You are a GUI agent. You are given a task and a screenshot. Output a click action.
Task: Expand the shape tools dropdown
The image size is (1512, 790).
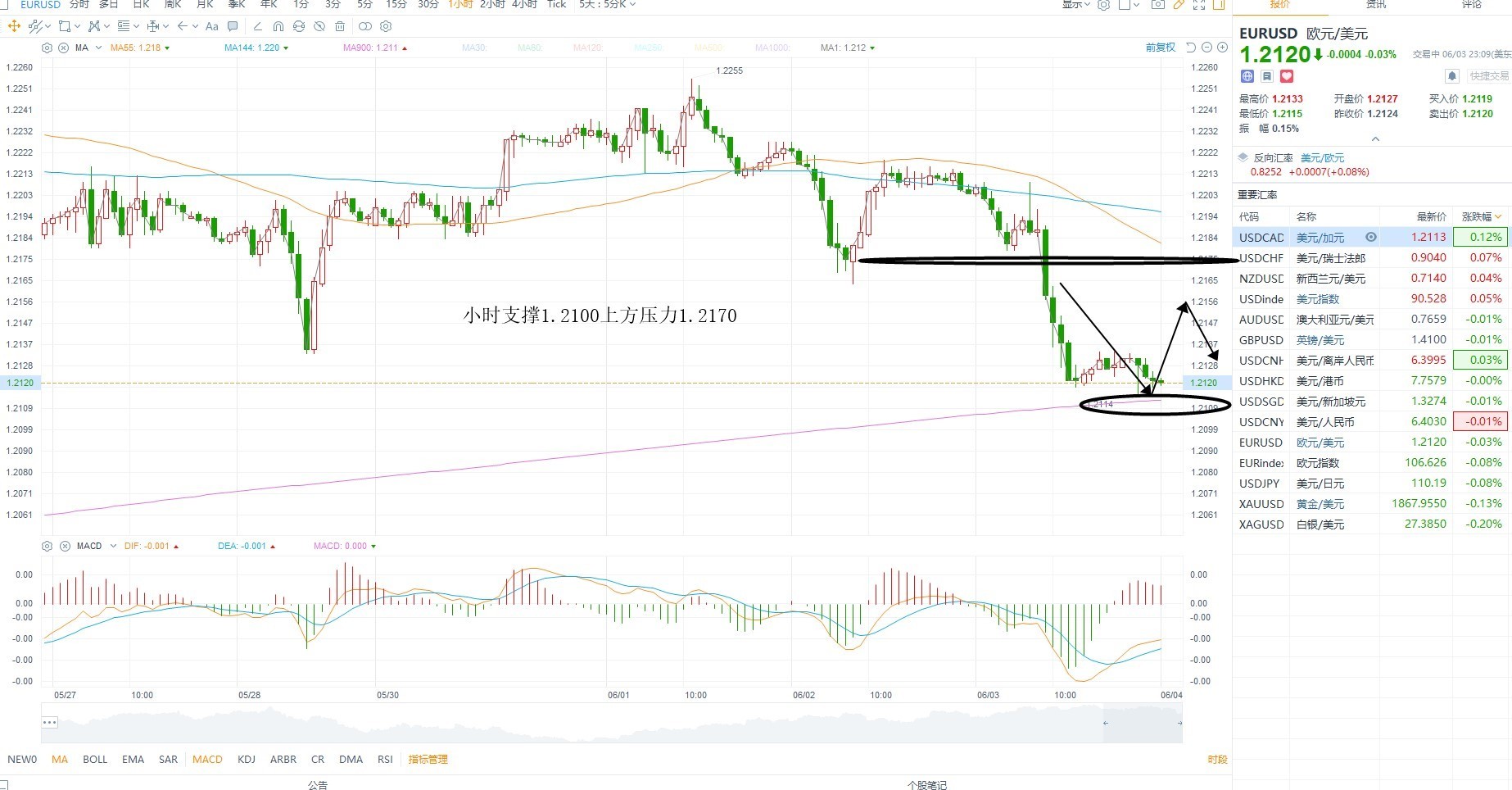(x=77, y=26)
